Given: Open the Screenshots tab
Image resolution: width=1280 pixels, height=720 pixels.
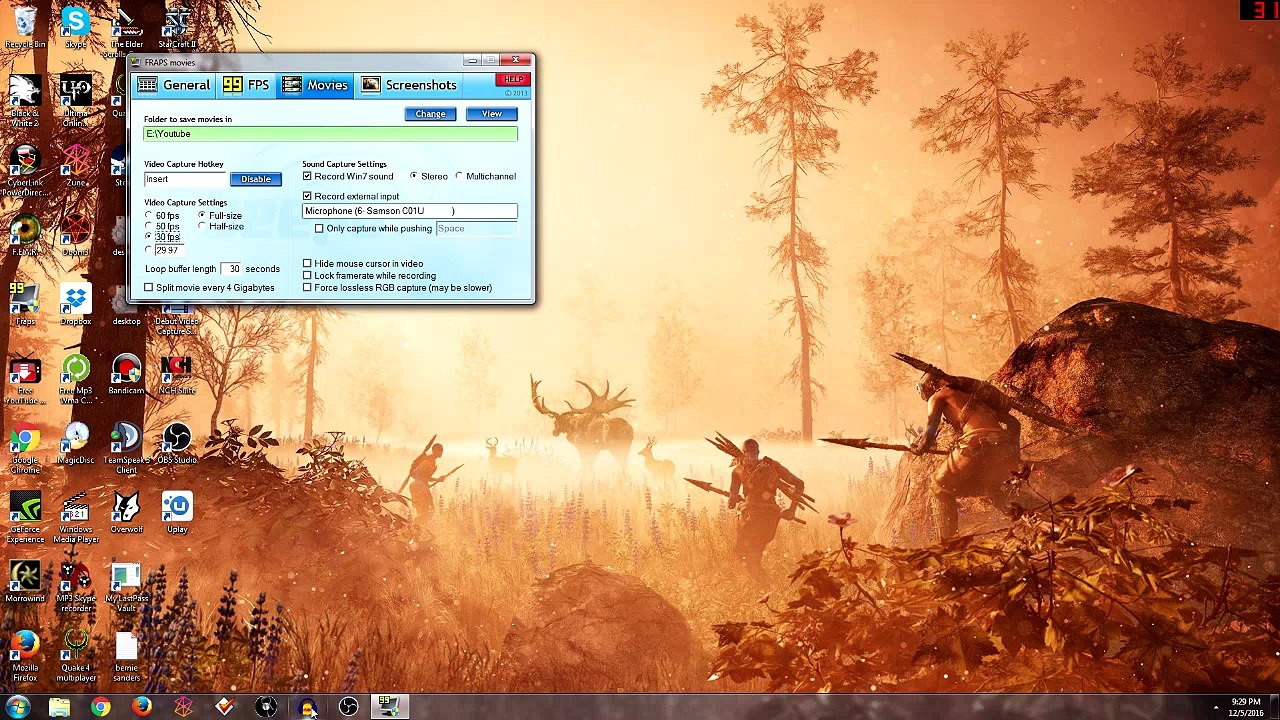Looking at the screenshot, I should coord(409,85).
